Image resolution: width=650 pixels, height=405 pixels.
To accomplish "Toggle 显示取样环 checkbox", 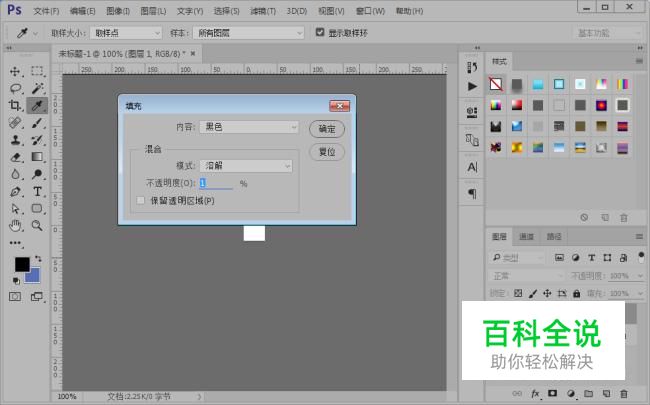I will pyautogui.click(x=320, y=32).
